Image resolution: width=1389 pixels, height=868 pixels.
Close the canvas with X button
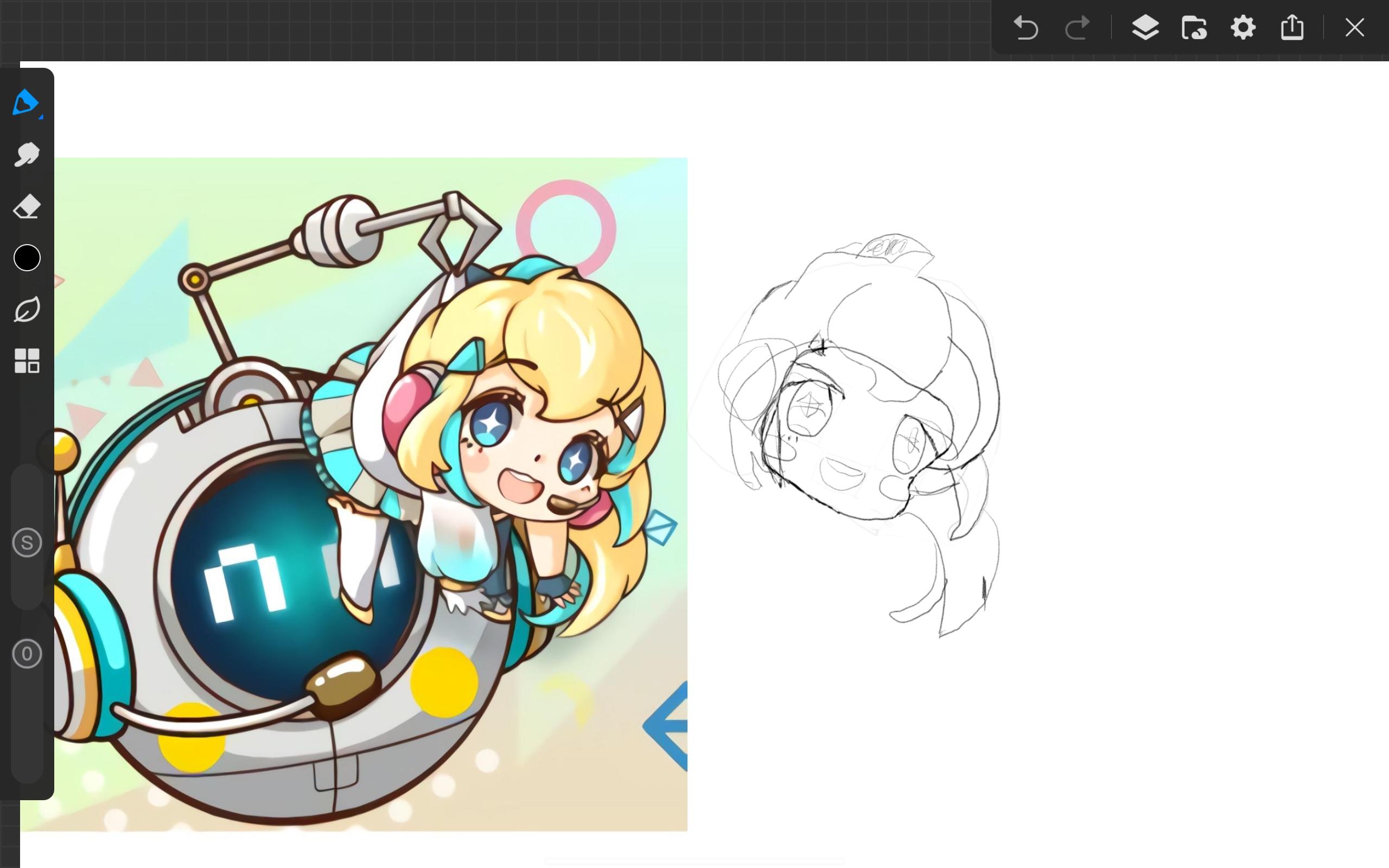tap(1355, 28)
